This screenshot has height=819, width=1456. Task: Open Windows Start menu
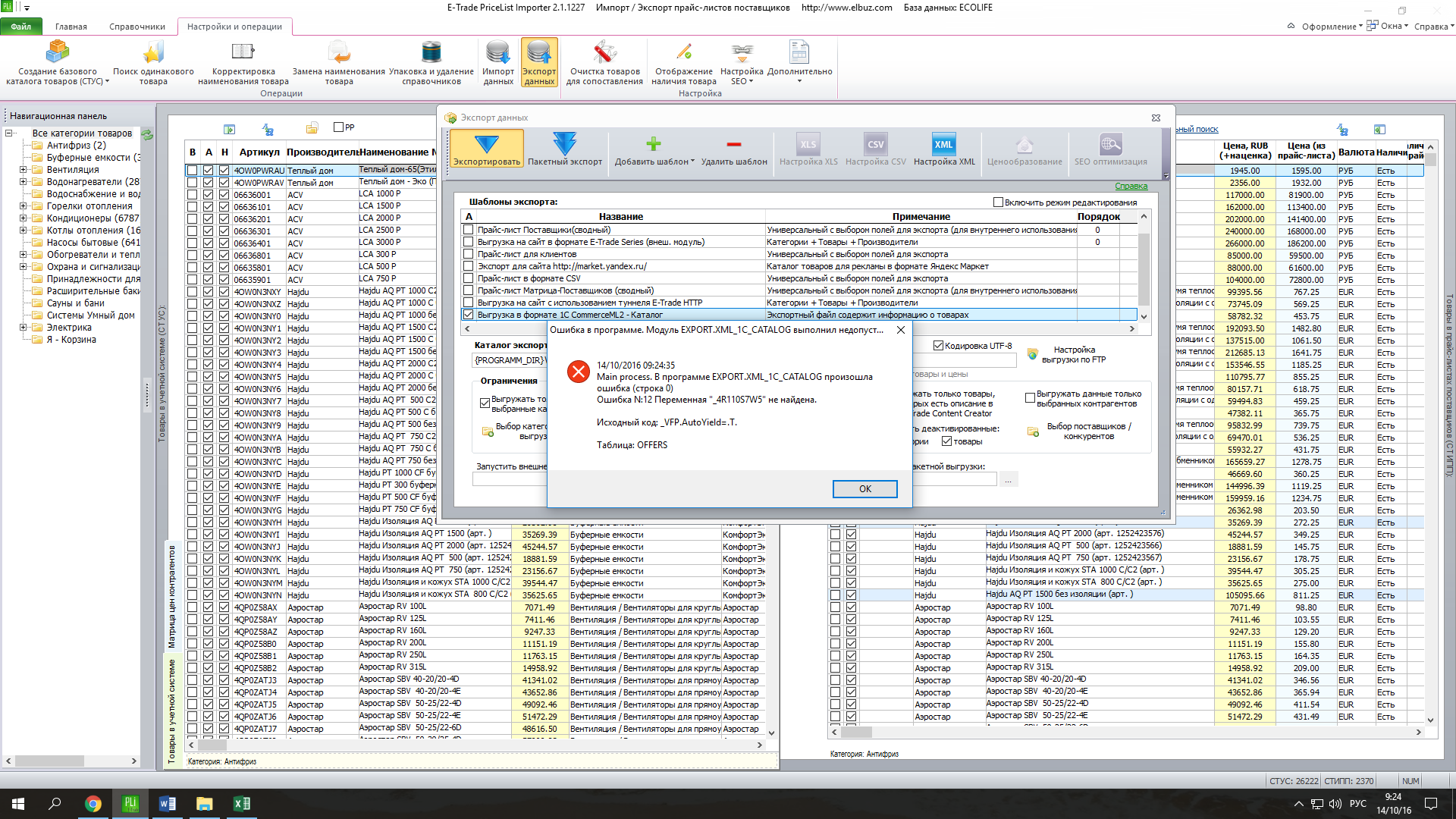(18, 804)
